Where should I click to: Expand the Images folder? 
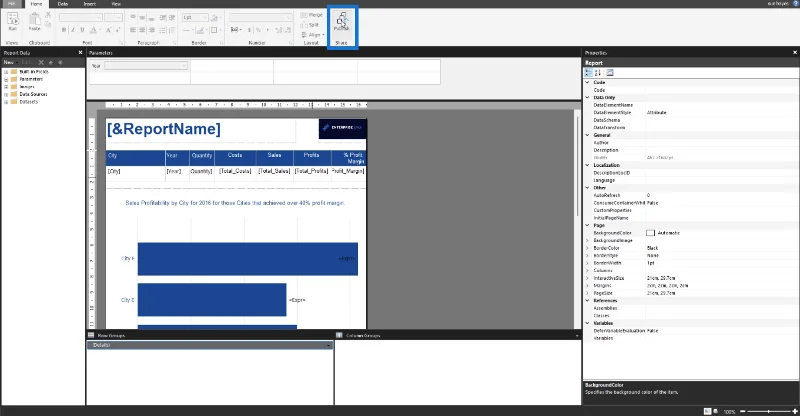tap(6, 87)
